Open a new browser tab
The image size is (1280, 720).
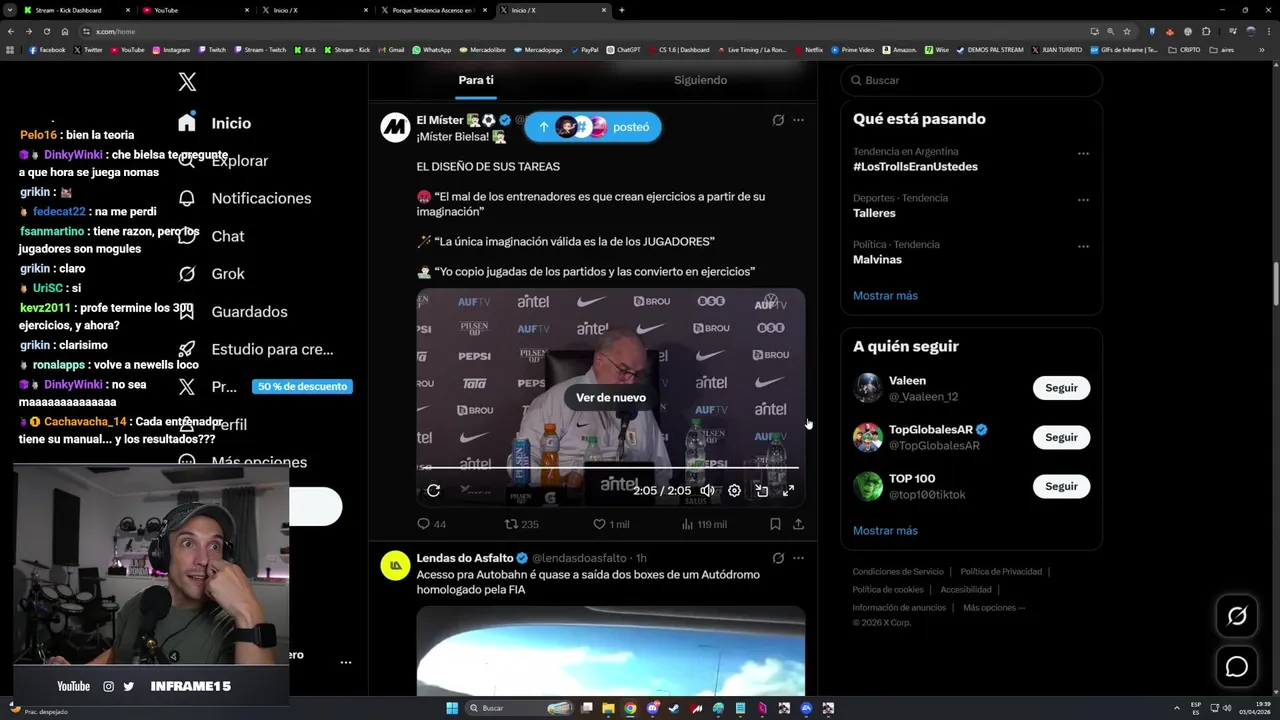[x=622, y=10]
